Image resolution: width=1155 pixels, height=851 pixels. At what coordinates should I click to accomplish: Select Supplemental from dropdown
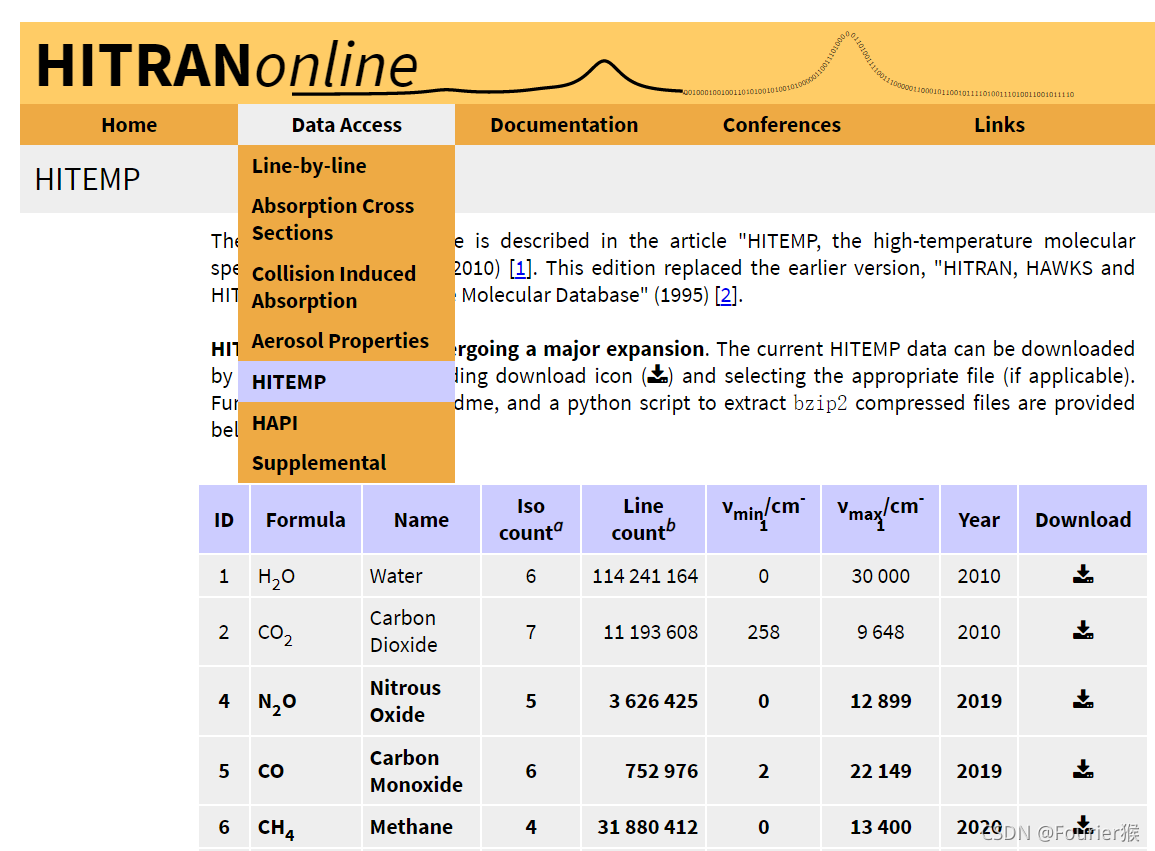coord(346,463)
